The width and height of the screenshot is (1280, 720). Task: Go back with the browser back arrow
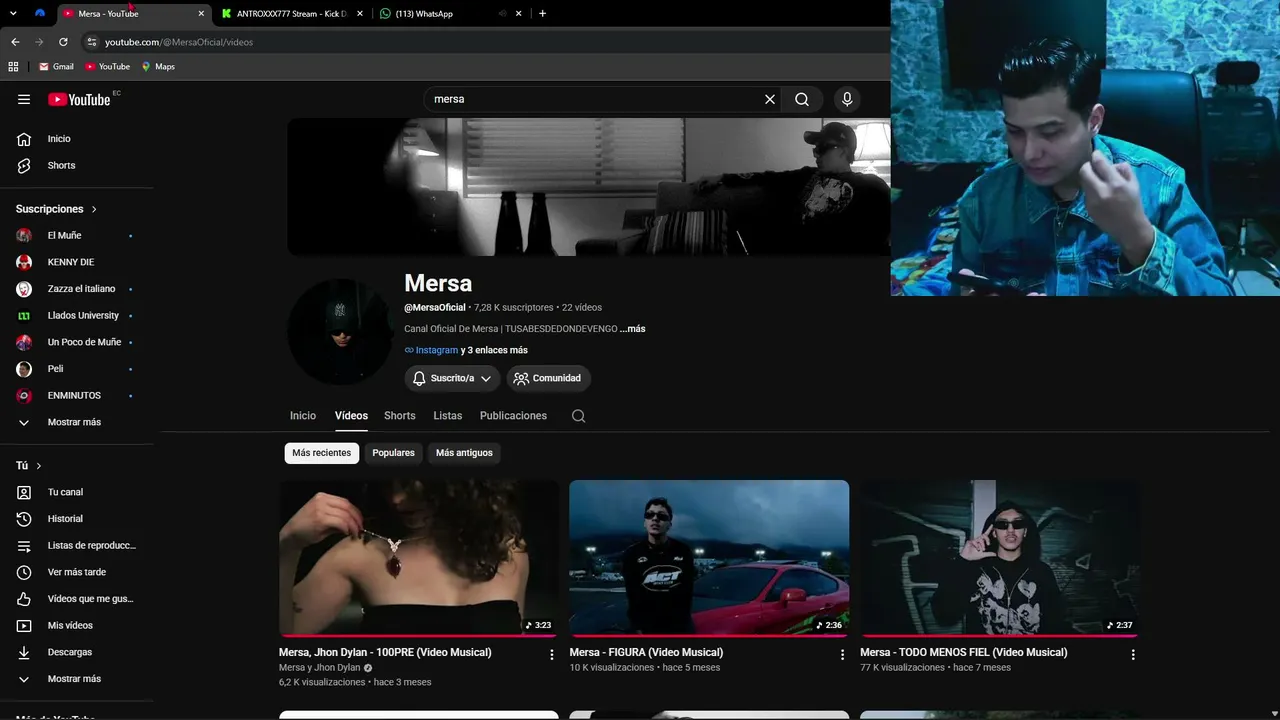[x=15, y=42]
